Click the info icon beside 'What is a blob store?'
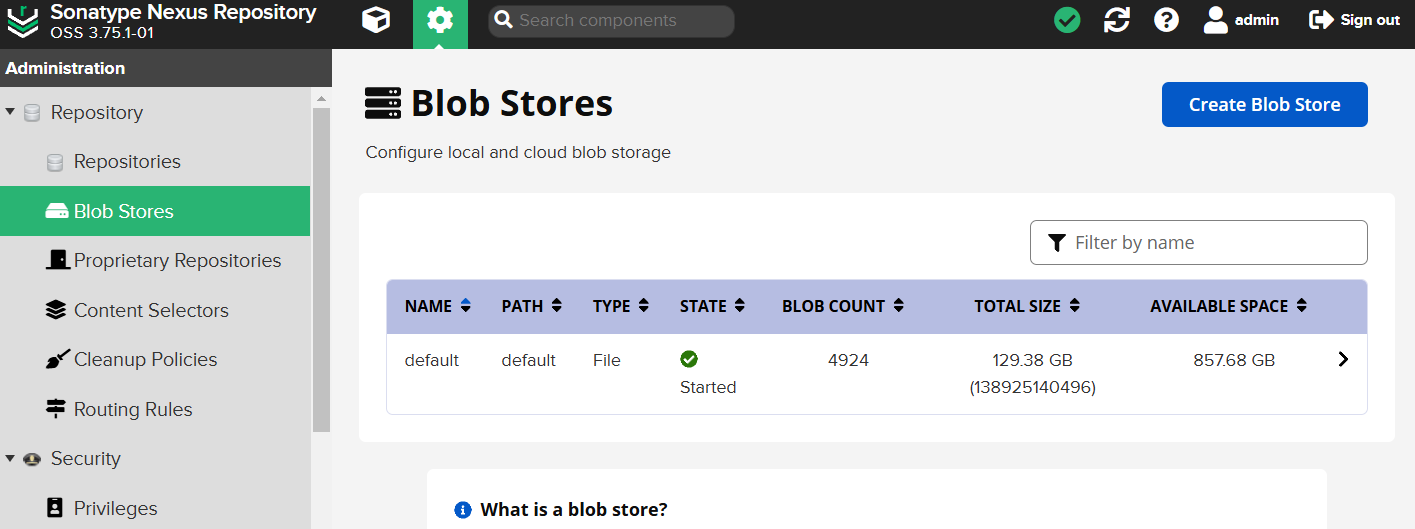Viewport: 1415px width, 529px height. [x=462, y=510]
